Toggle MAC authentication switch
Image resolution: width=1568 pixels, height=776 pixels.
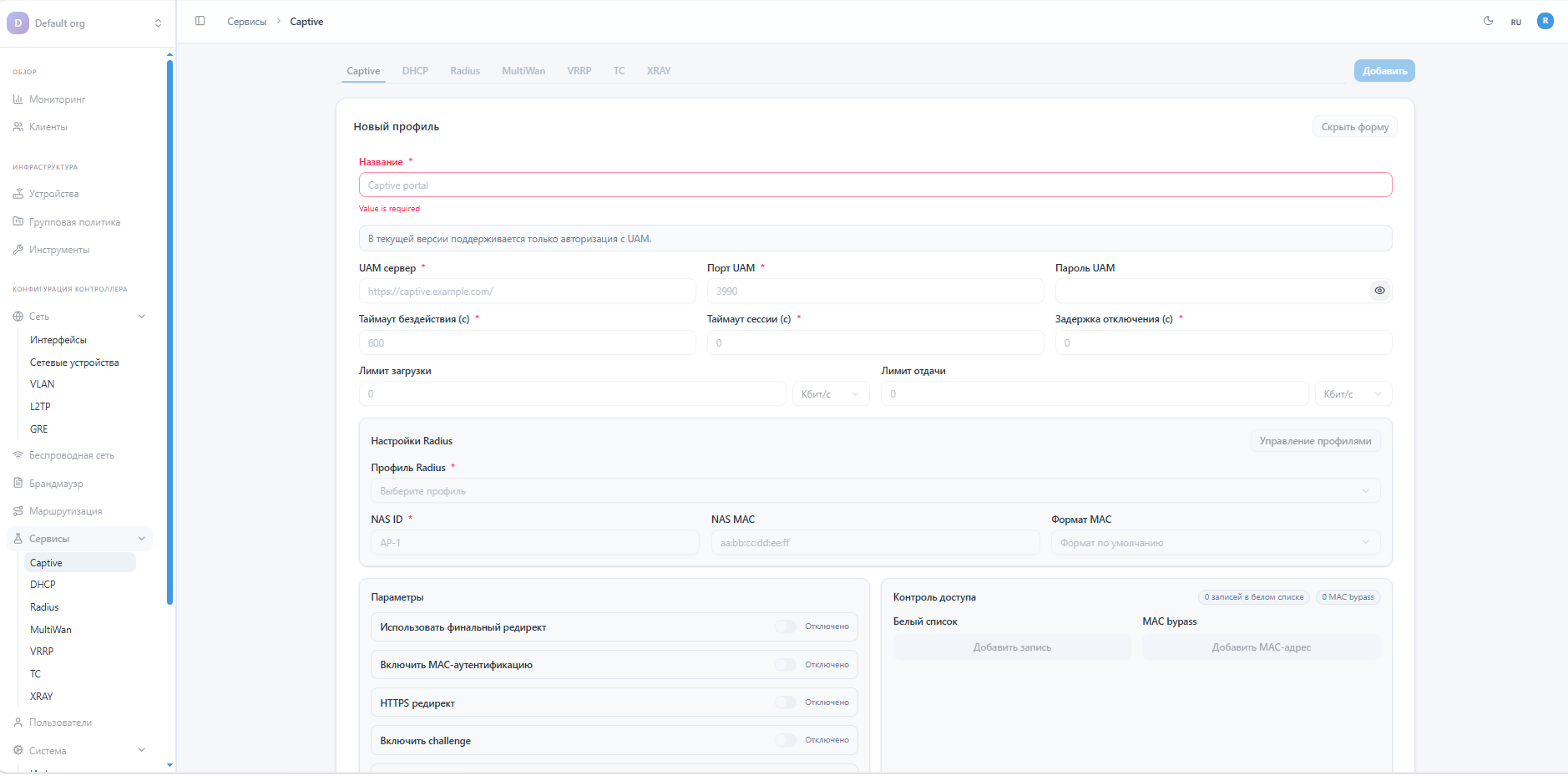pos(786,665)
